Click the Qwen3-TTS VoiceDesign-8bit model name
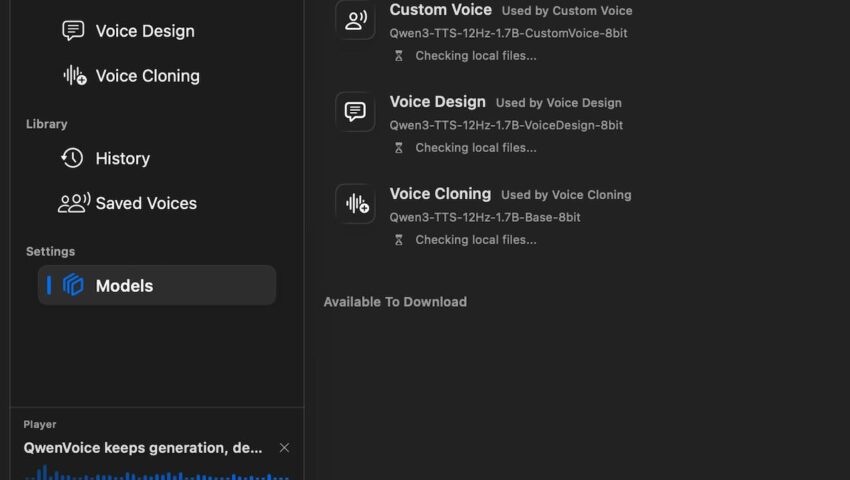This screenshot has height=480, width=850. click(506, 125)
